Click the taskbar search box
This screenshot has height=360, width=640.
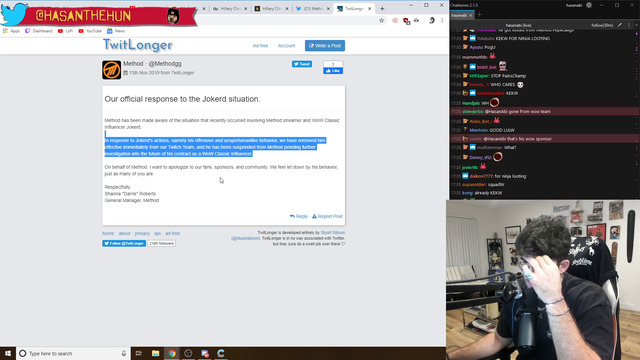pyautogui.click(x=73, y=353)
